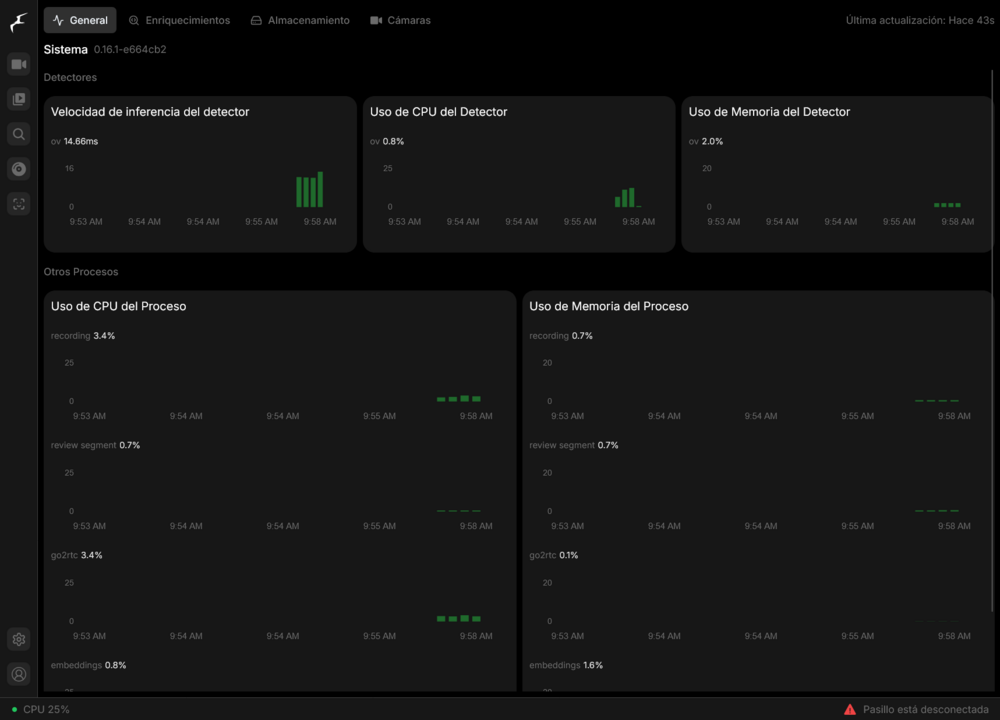Click the red warning triangle icon
The width and height of the screenshot is (1000, 720).
(849, 709)
